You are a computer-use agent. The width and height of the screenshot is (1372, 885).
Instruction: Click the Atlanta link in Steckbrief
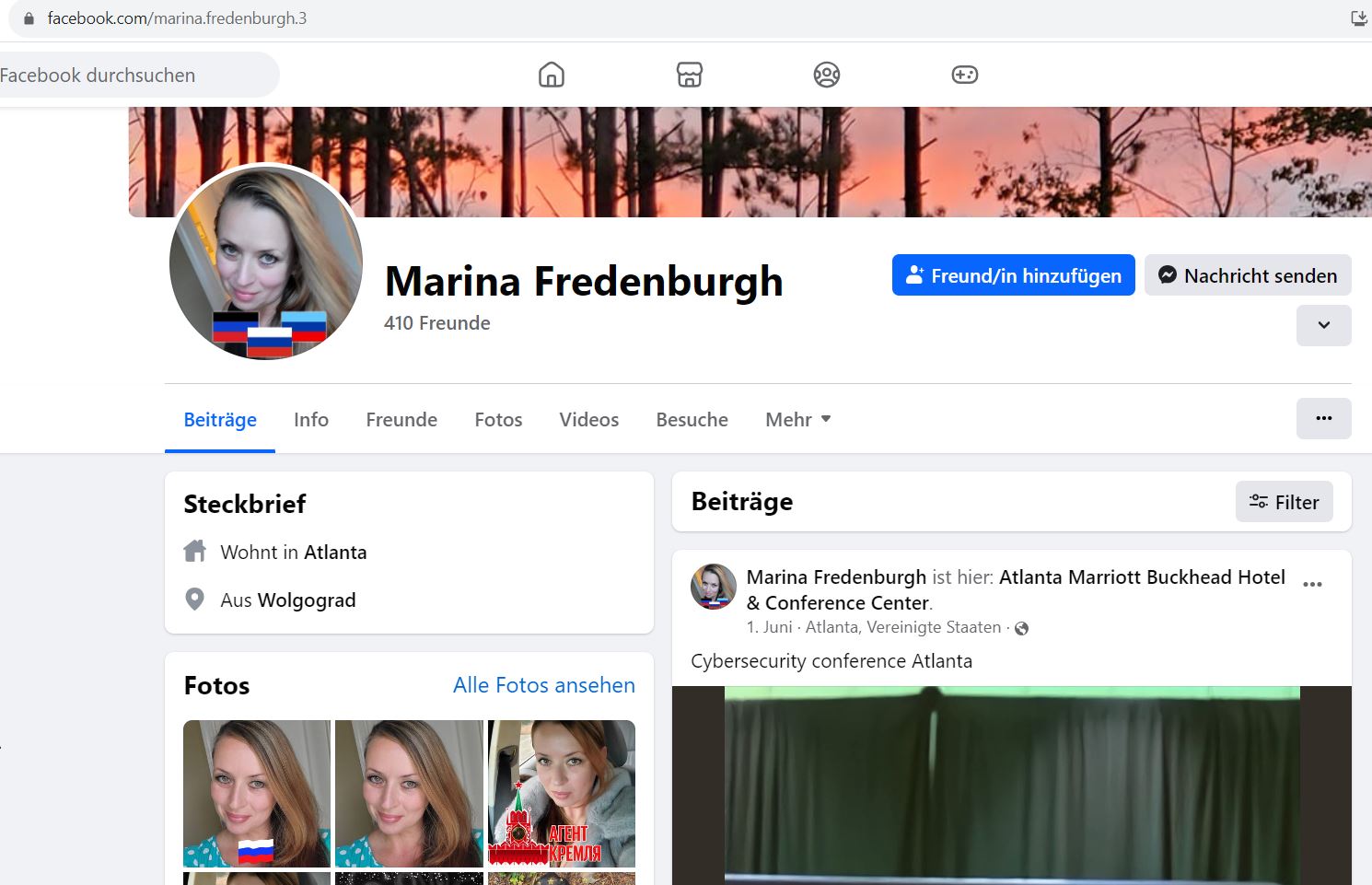point(335,552)
